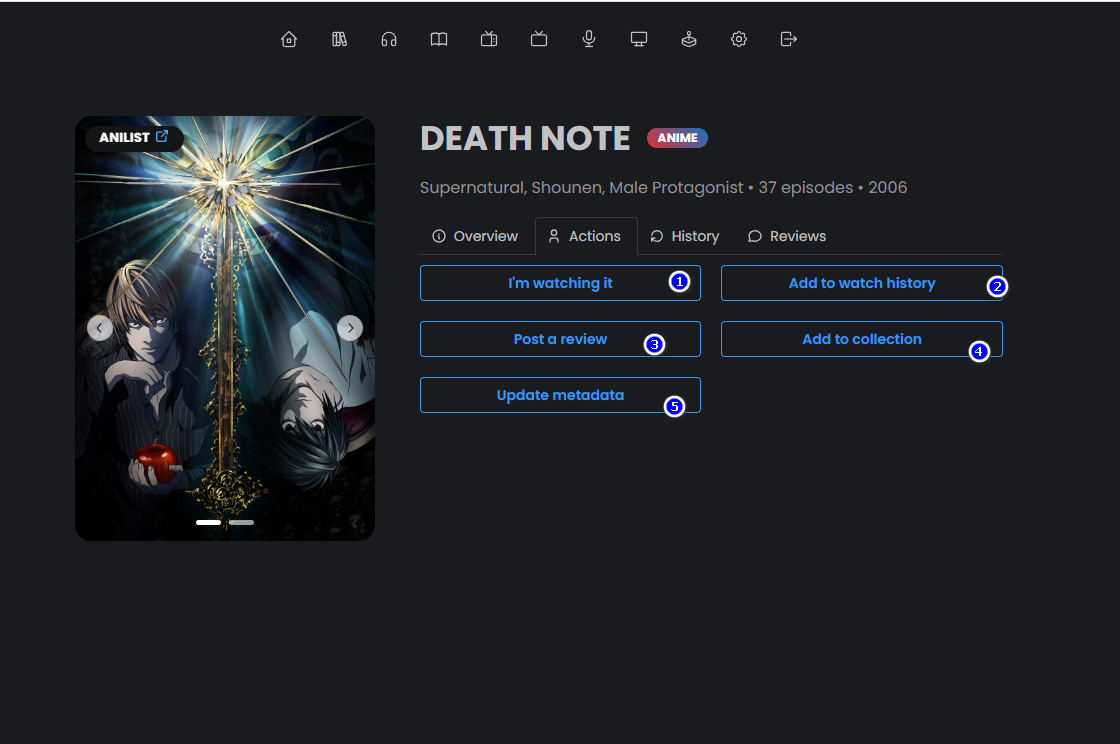
Task: Open the plain TV icon with antenna
Action: coord(539,39)
